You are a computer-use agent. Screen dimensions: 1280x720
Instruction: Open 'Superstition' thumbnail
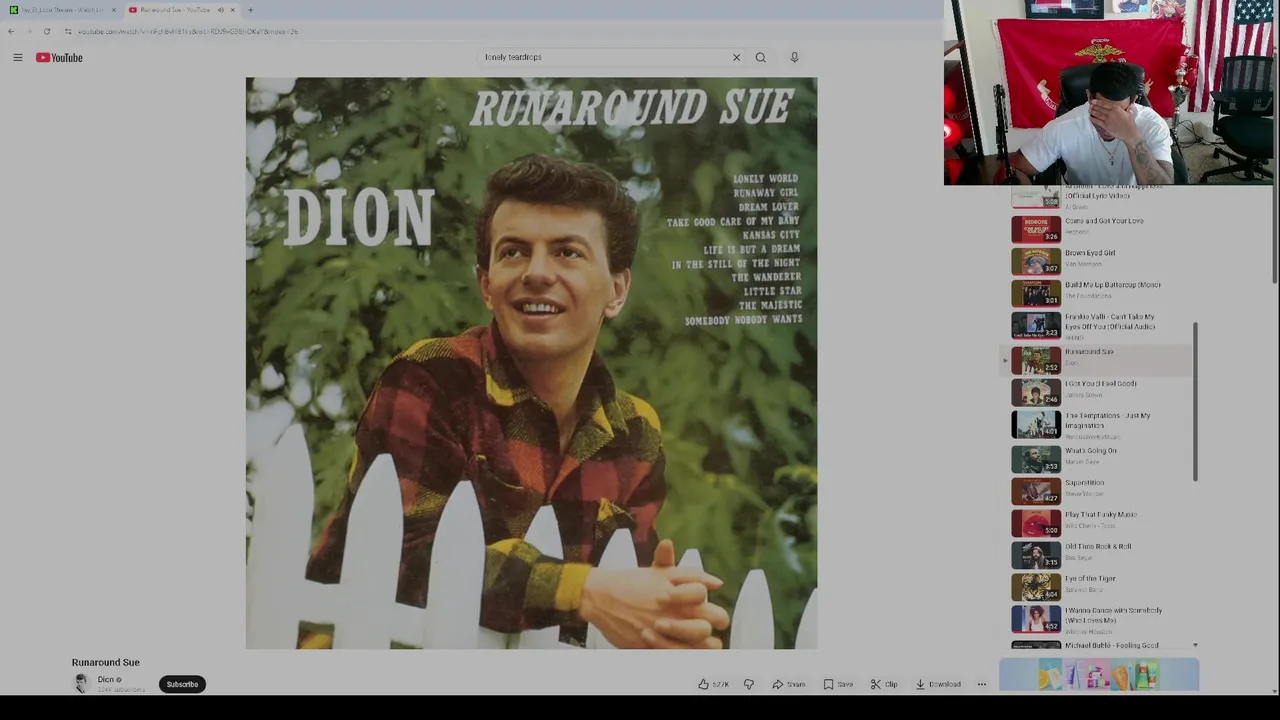(1036, 491)
